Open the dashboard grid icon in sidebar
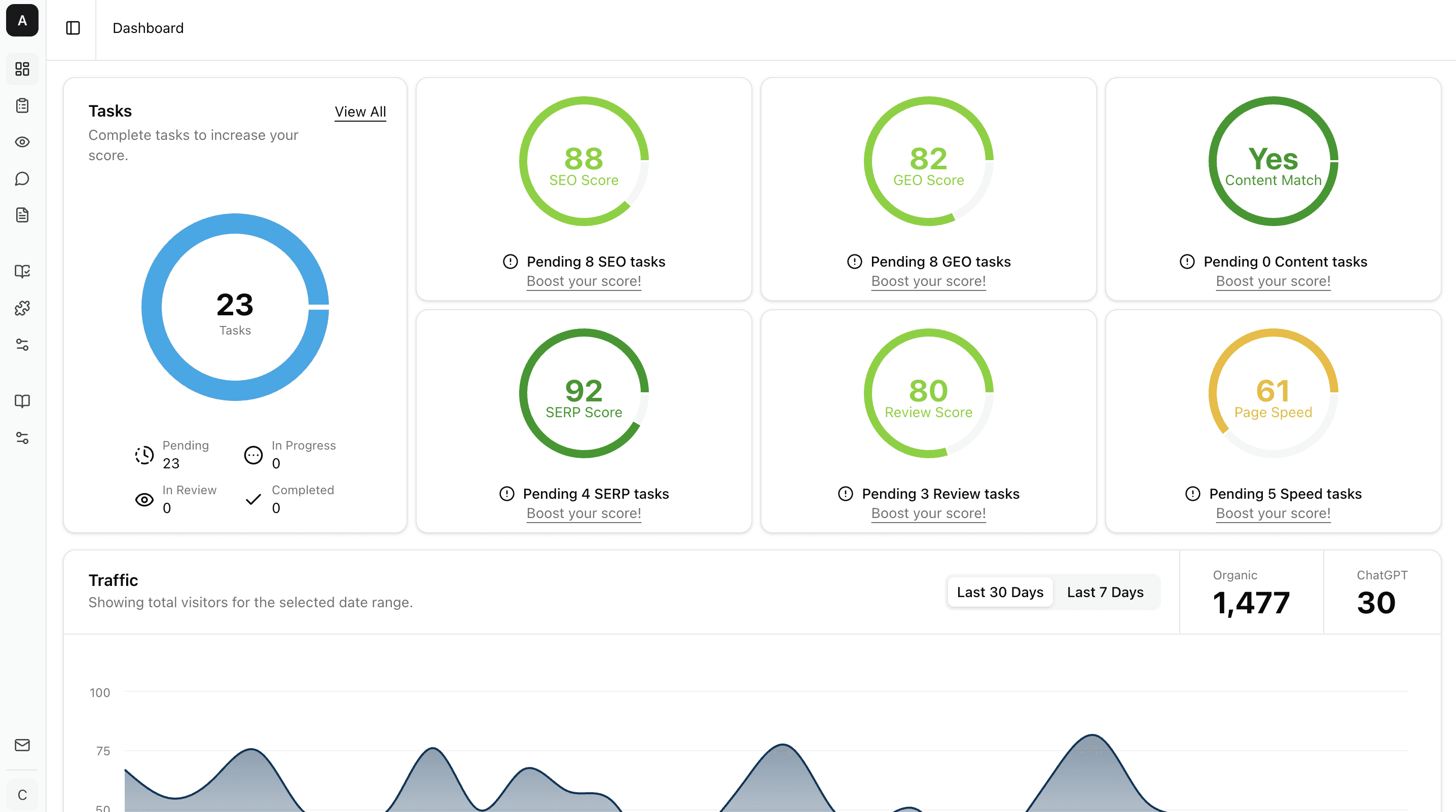Screen dimensions: 1456x812 pyautogui.click(x=22, y=69)
